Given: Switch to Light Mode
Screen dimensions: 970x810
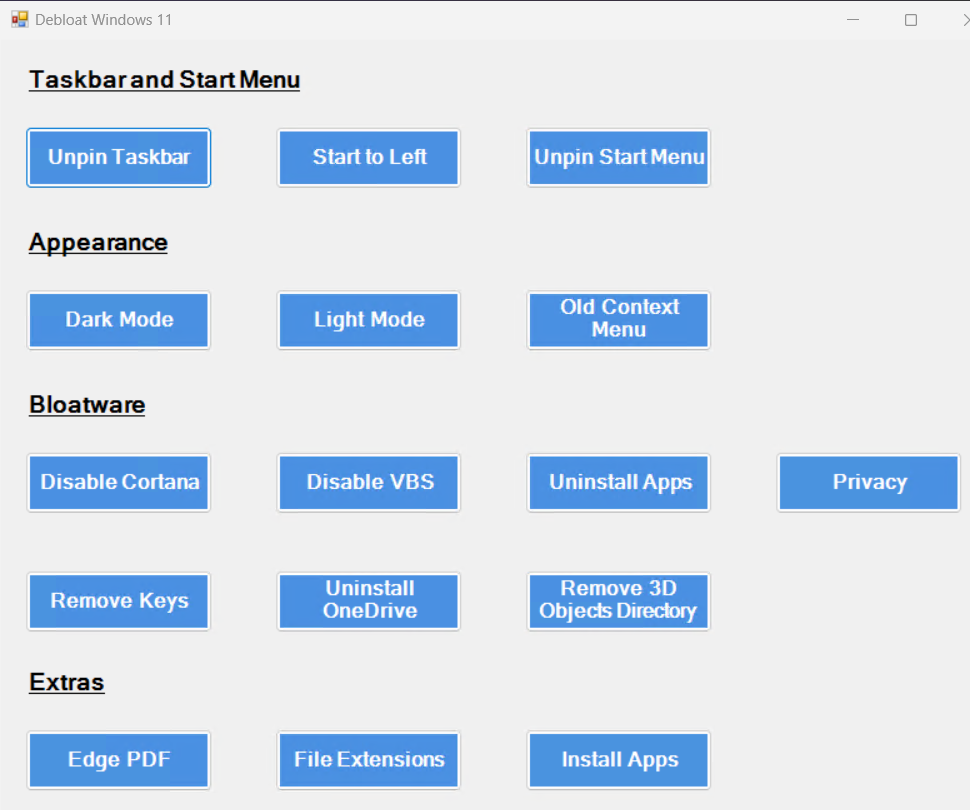Looking at the screenshot, I should (369, 320).
